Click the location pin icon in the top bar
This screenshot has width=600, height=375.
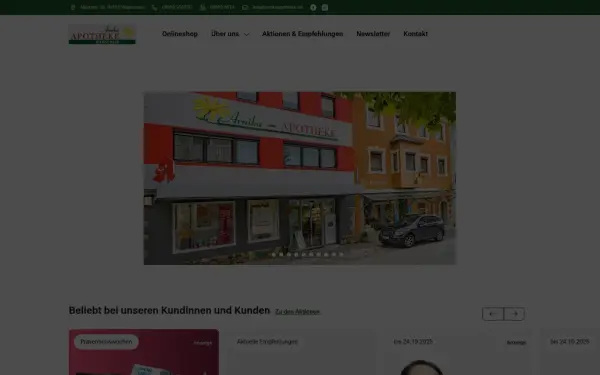coord(73,7)
